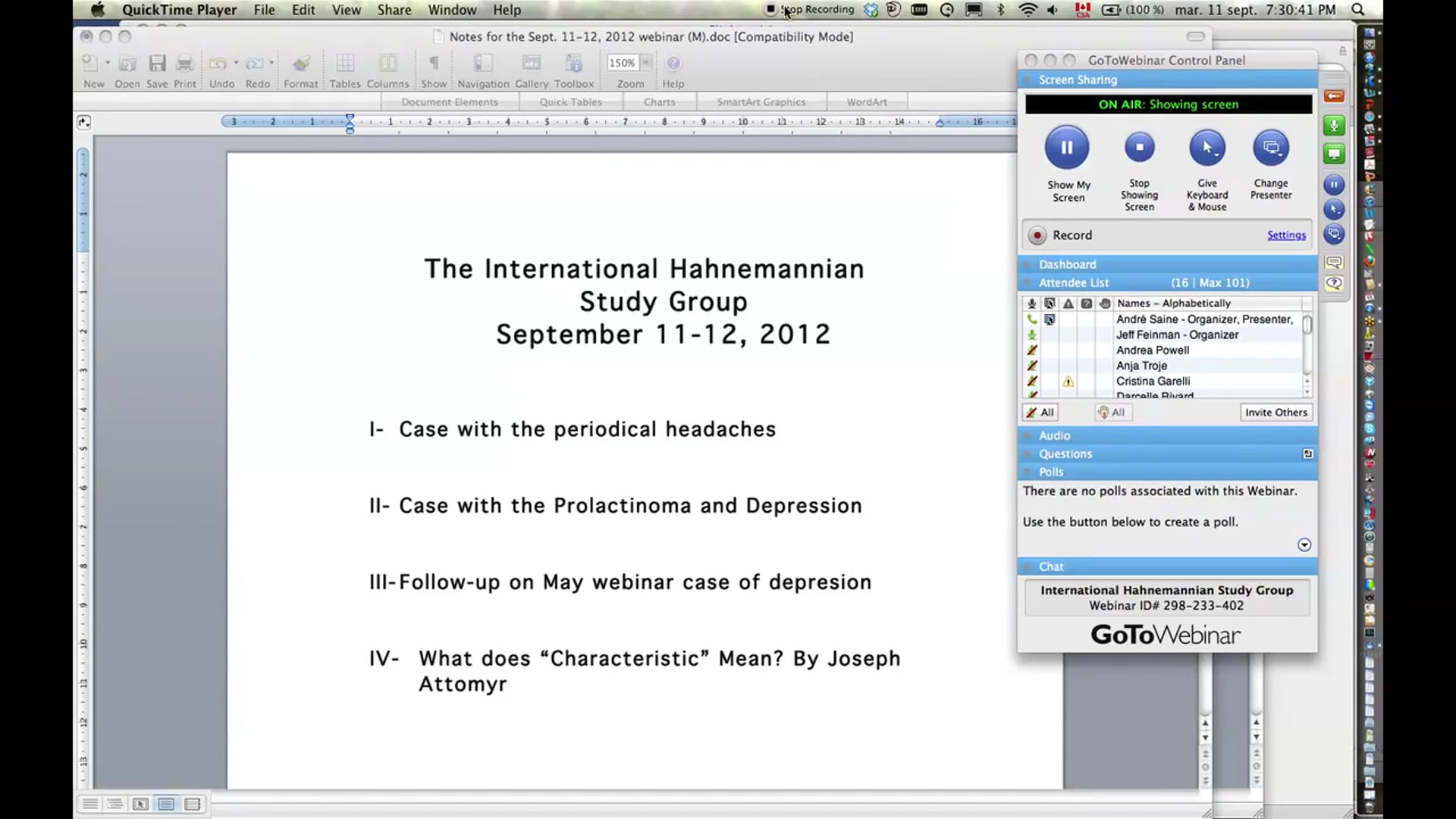This screenshot has width=1456, height=819.
Task: Click Give Keyboard & Mouse in GoToWebinar
Action: (1207, 147)
